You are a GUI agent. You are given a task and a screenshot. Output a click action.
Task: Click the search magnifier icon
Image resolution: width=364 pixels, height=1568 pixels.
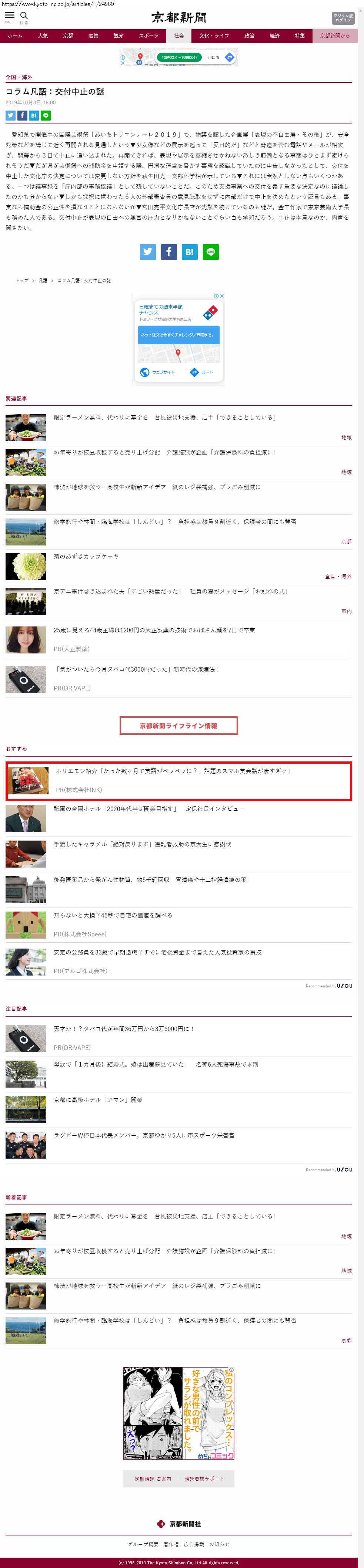(24, 16)
